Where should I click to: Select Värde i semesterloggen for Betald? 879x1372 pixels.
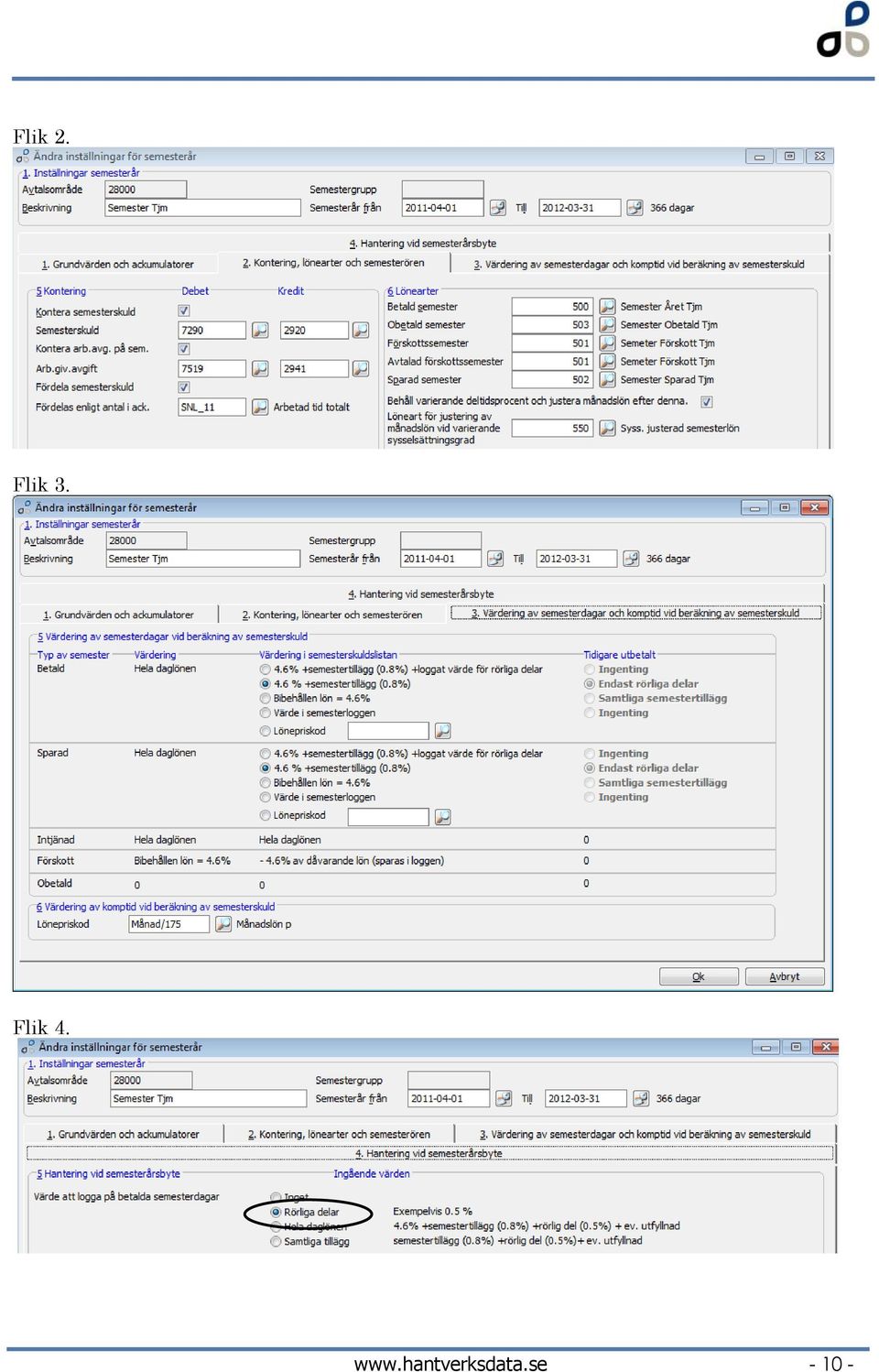pyautogui.click(x=266, y=713)
